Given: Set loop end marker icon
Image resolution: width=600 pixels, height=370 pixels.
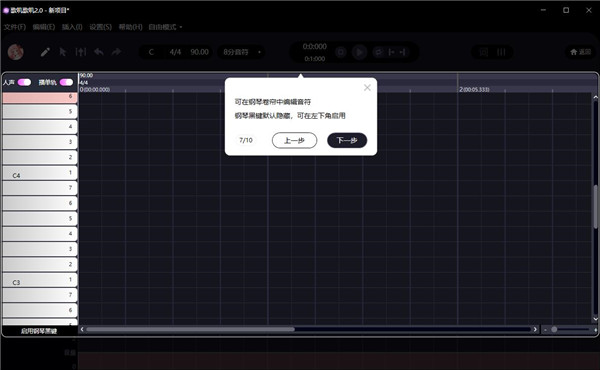Looking at the screenshot, I should pyautogui.click(x=403, y=52).
